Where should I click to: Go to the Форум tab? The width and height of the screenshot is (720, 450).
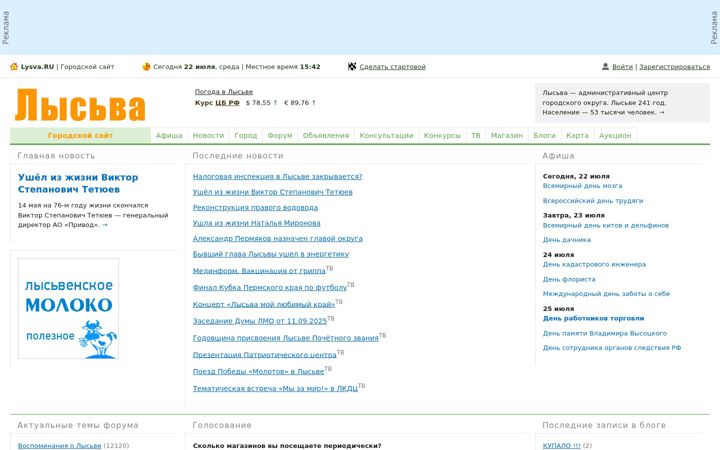(280, 135)
